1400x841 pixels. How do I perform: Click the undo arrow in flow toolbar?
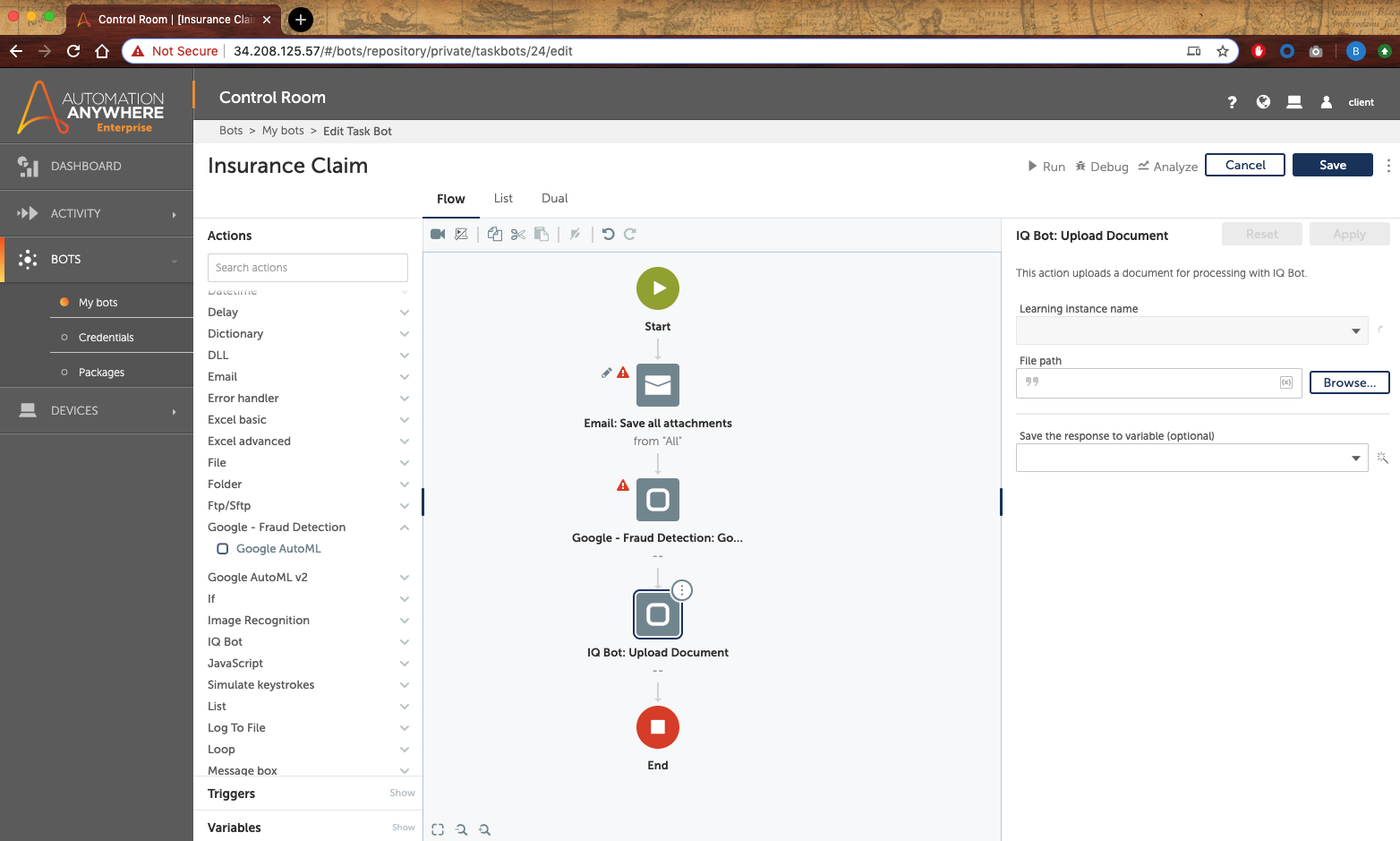coord(608,235)
